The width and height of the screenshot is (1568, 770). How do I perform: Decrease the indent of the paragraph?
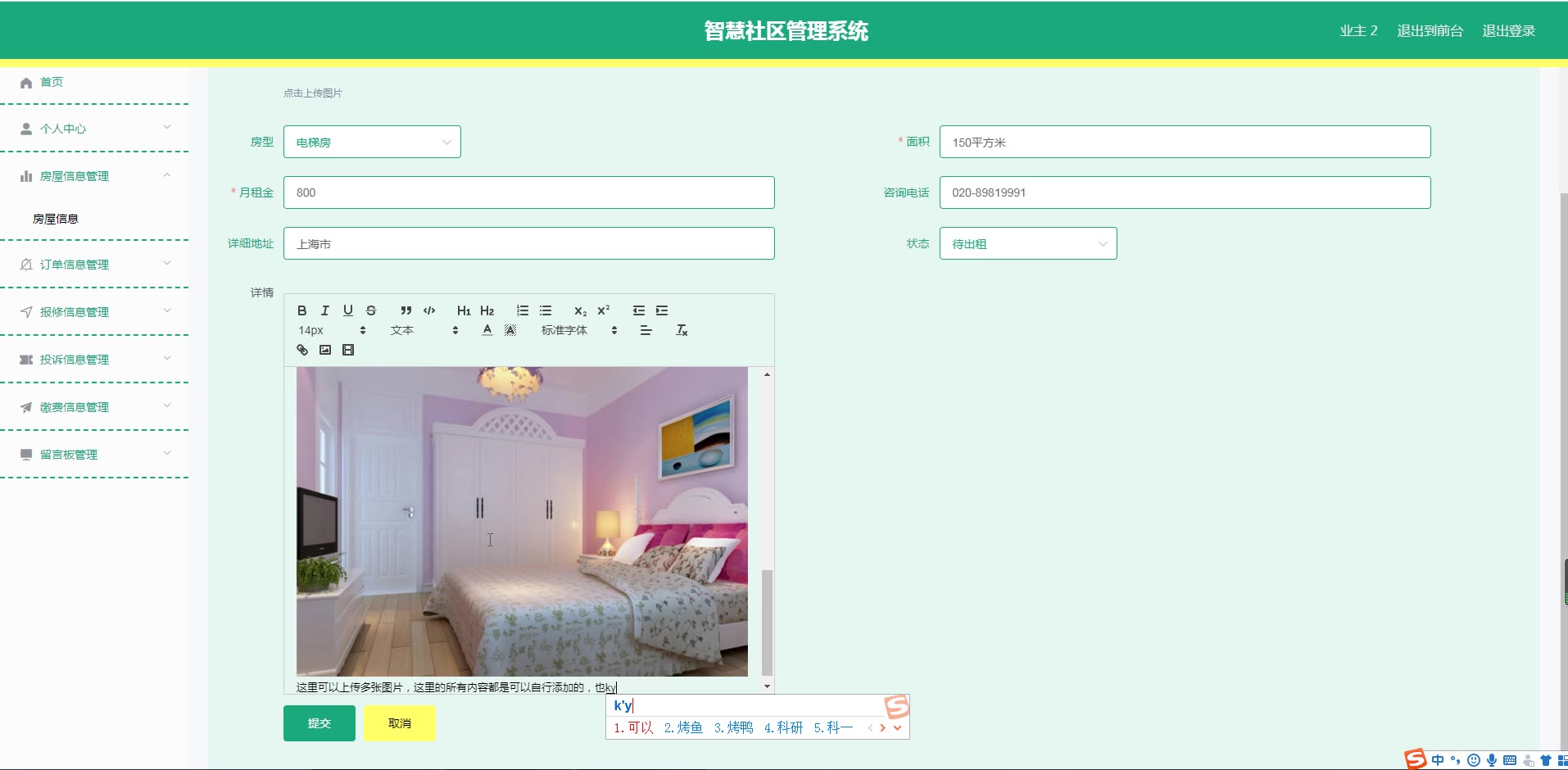(x=638, y=310)
